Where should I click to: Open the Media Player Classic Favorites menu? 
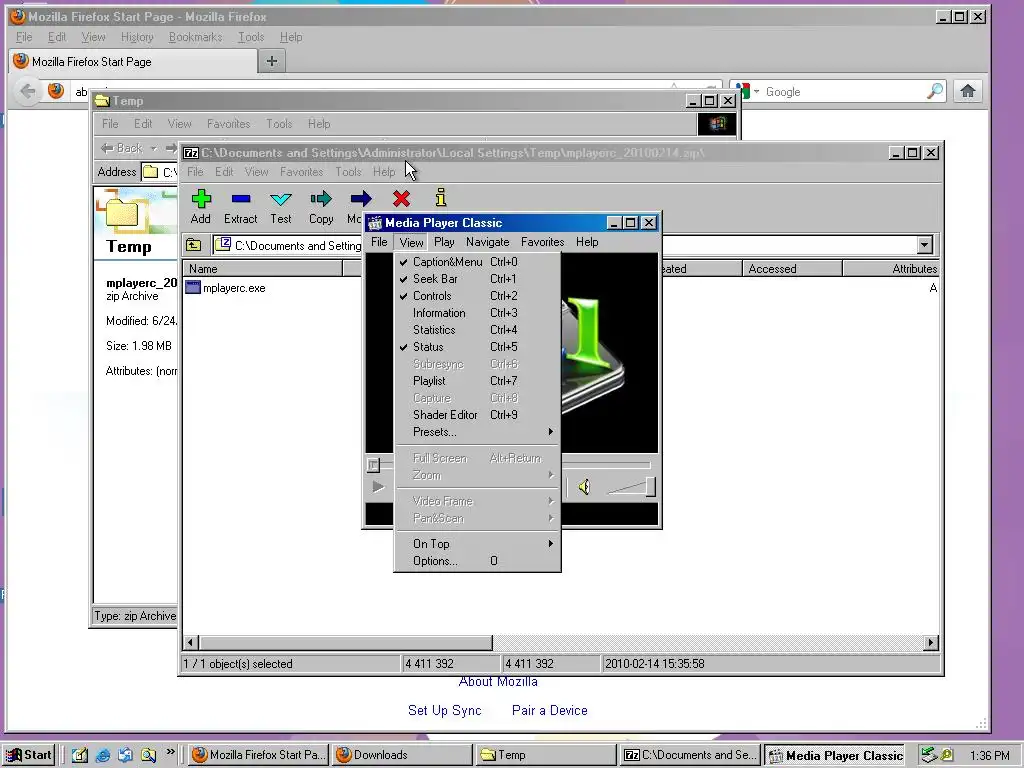(542, 242)
